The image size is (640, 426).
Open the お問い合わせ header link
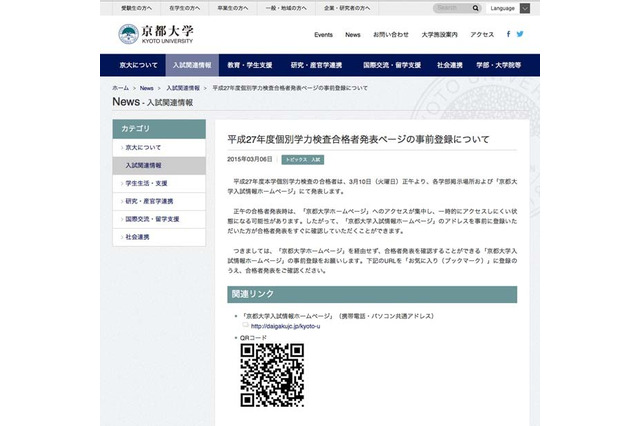(x=391, y=35)
